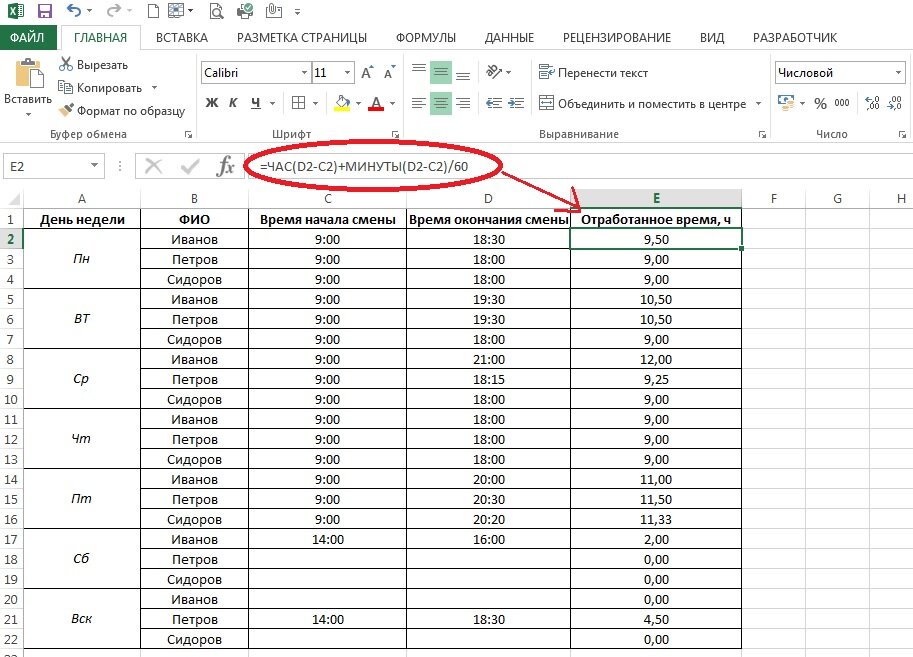Apply percent style format
Image resolution: width=913 pixels, height=657 pixels.
820,104
